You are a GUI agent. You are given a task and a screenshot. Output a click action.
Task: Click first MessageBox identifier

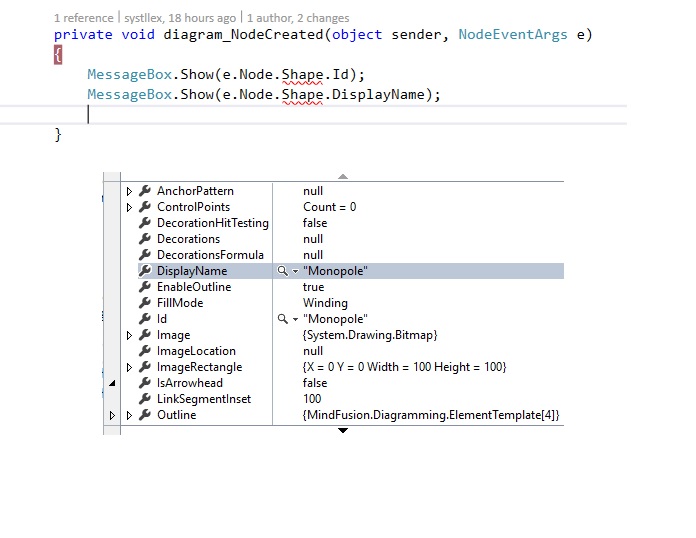(x=130, y=75)
